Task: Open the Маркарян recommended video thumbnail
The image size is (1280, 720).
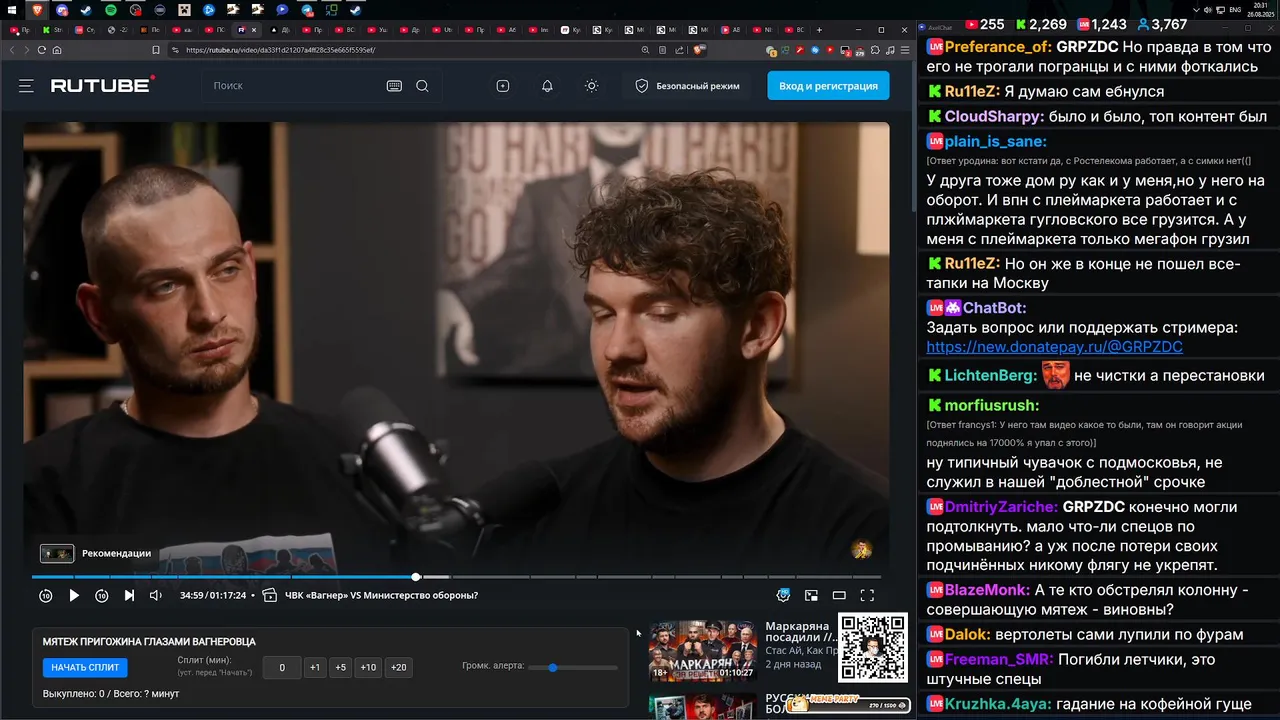Action: coord(702,650)
